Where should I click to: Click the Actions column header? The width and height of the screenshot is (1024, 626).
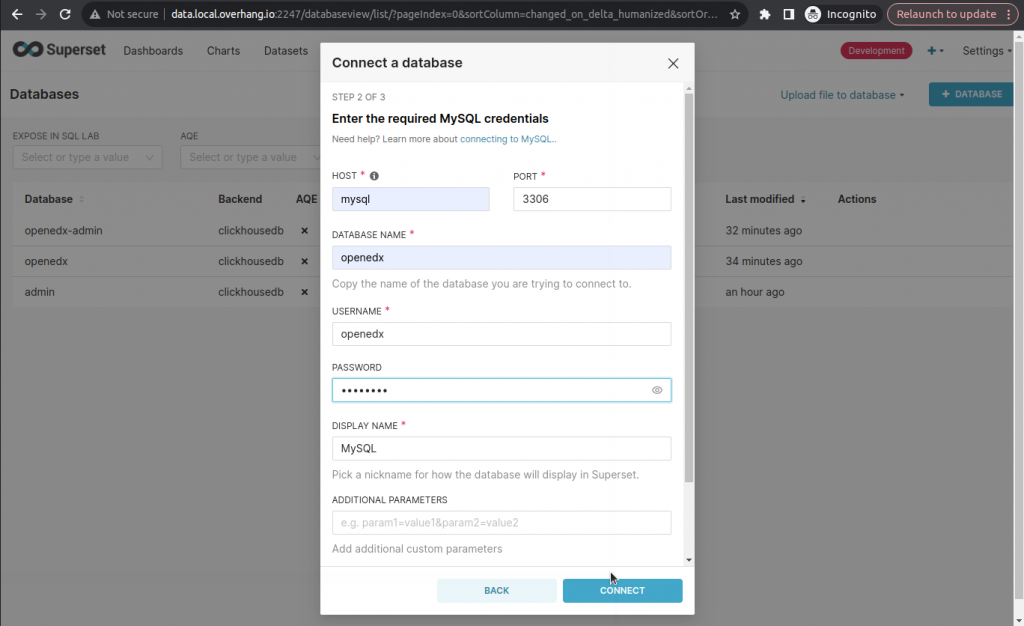tap(857, 199)
